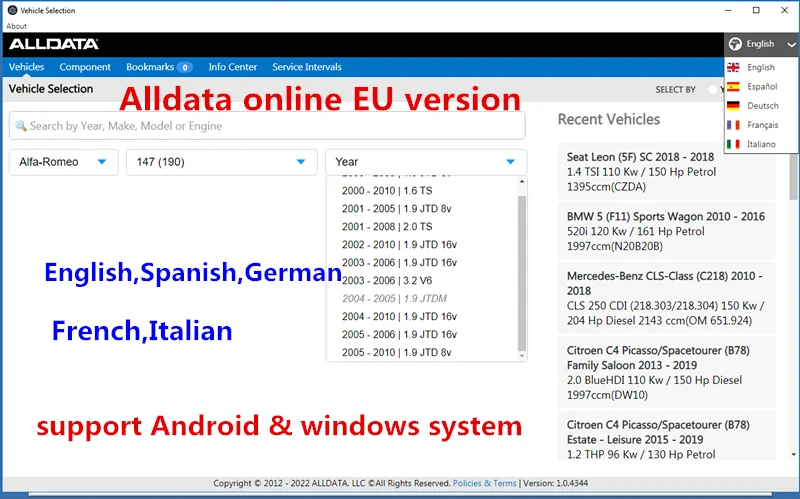Open the Service Intervals tab
Image resolution: width=800 pixels, height=499 pixels.
[307, 67]
